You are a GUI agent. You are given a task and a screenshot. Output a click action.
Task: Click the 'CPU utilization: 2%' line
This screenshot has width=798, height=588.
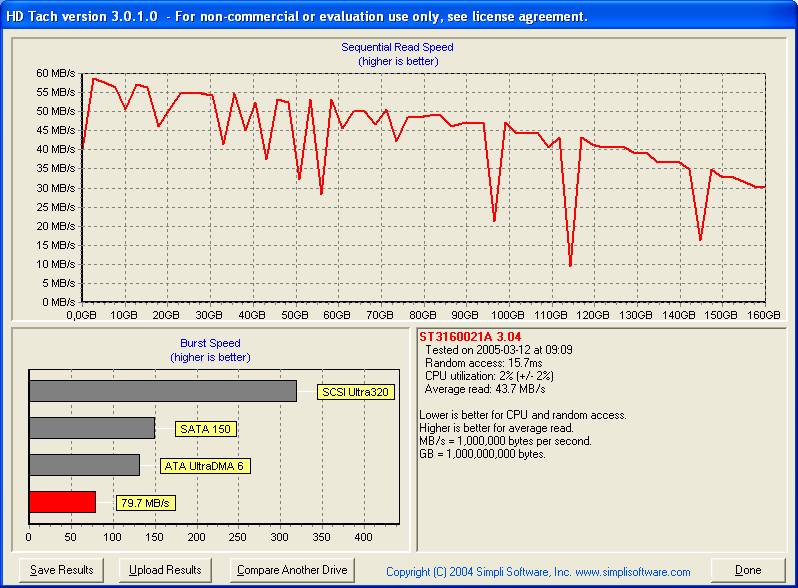tap(489, 376)
